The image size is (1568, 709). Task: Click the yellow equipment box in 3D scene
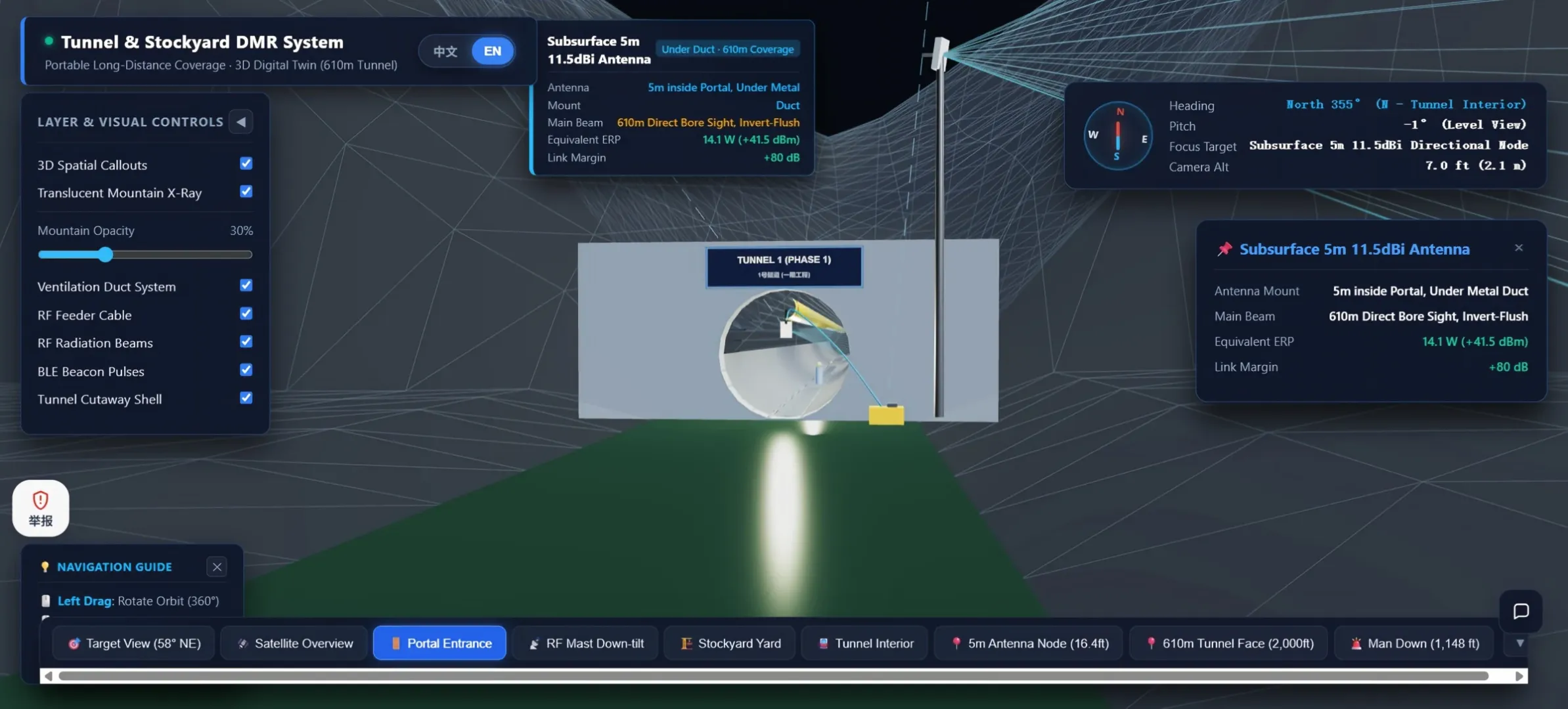coord(886,414)
